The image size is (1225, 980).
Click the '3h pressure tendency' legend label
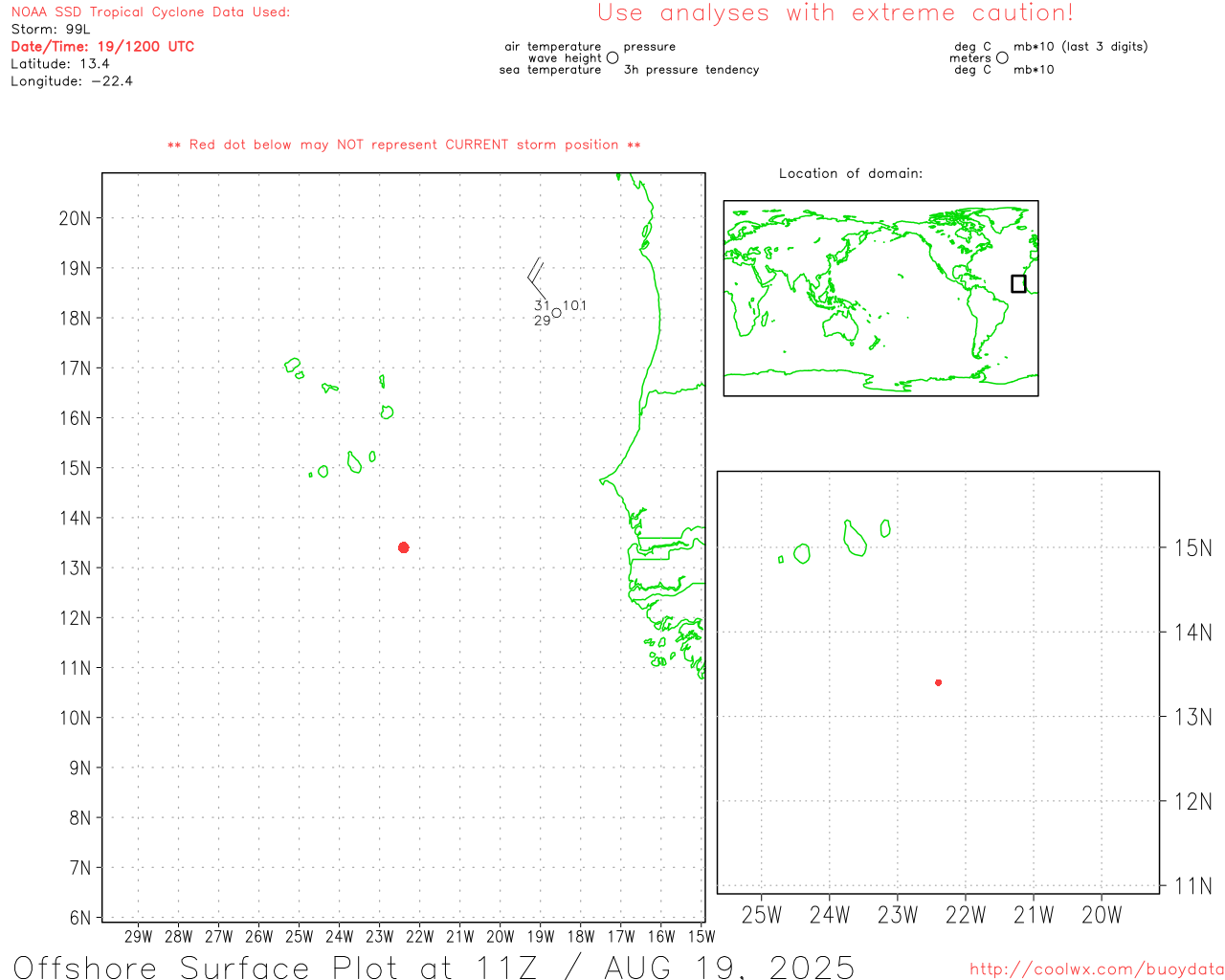[691, 70]
